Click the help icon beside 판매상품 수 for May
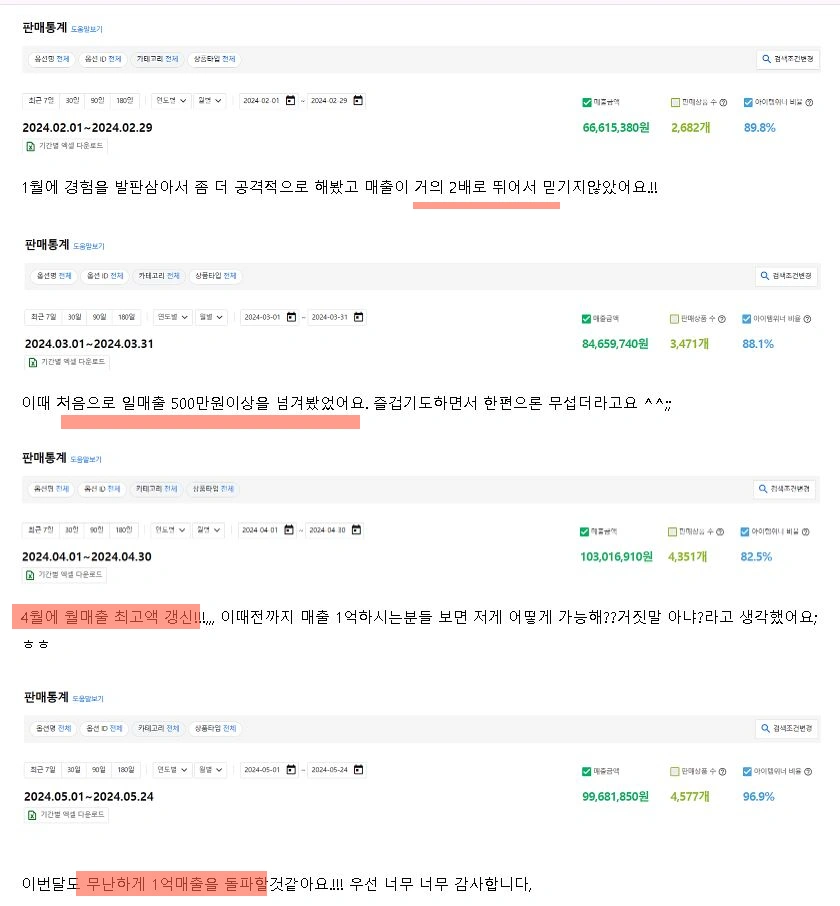Screen dimensions: 840x906 click(x=722, y=771)
